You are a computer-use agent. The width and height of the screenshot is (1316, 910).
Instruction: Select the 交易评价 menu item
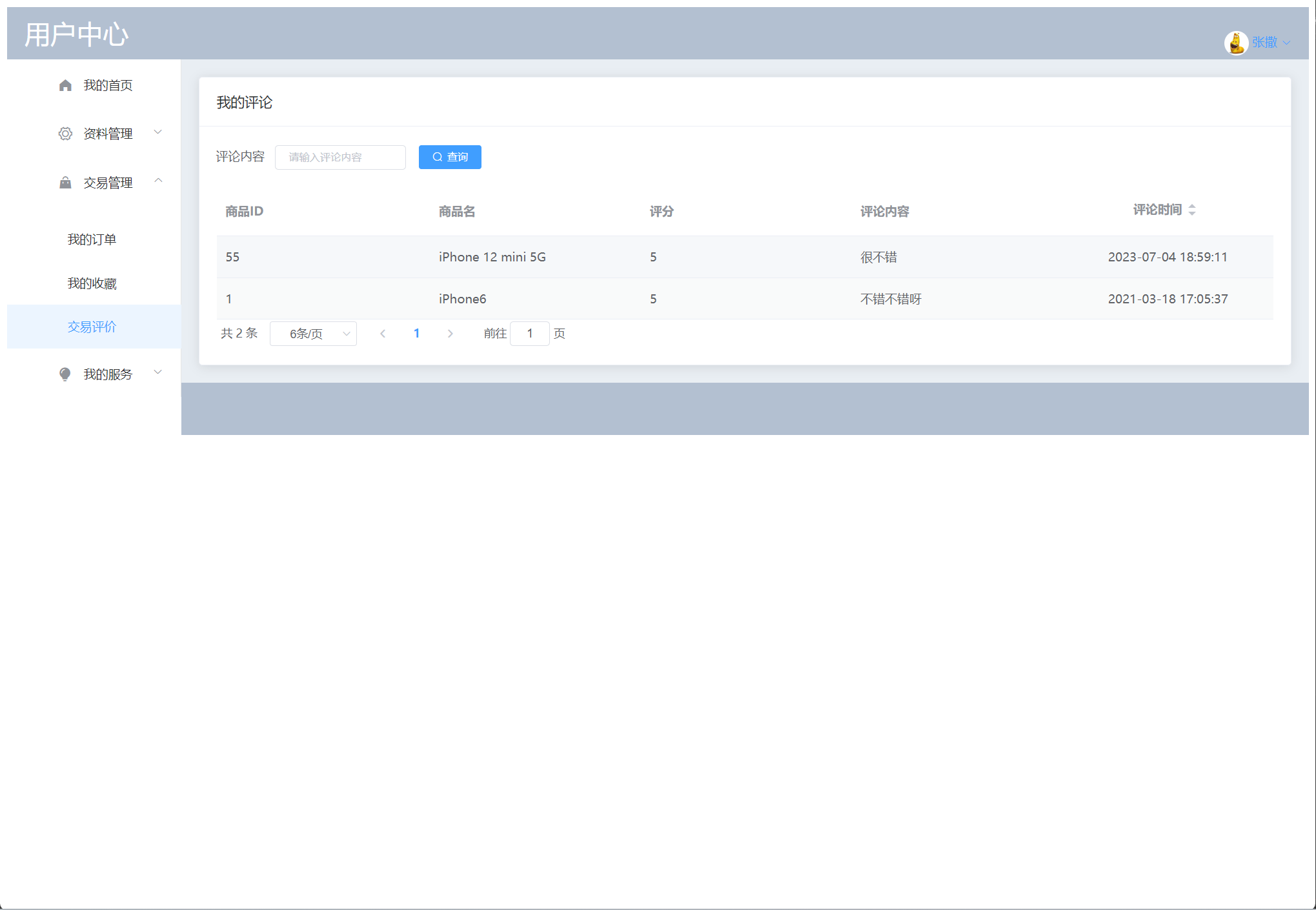[x=92, y=327]
